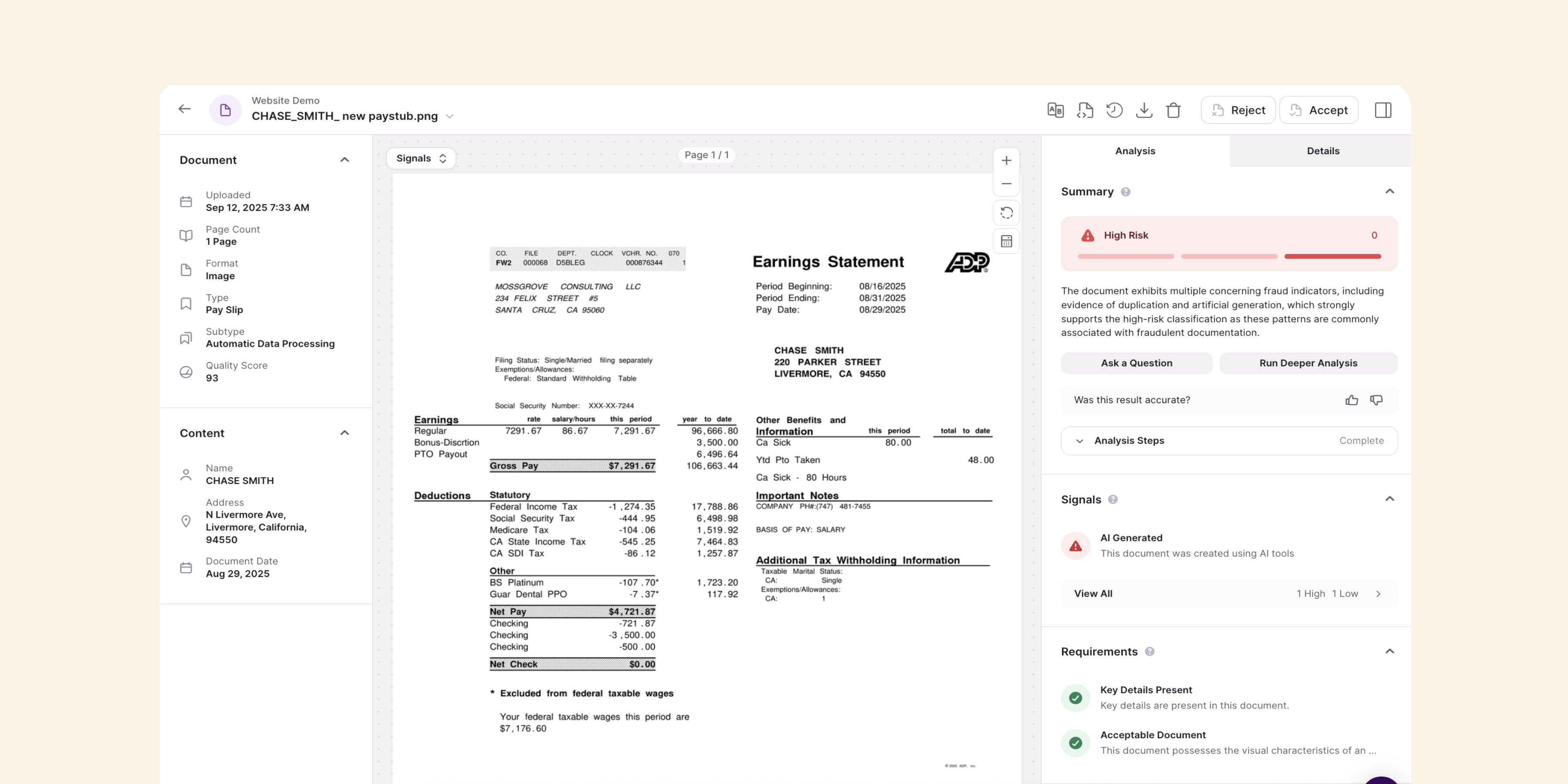The width and height of the screenshot is (1568, 784).
Task: Give thumbs down for result accuracy
Action: point(1375,400)
